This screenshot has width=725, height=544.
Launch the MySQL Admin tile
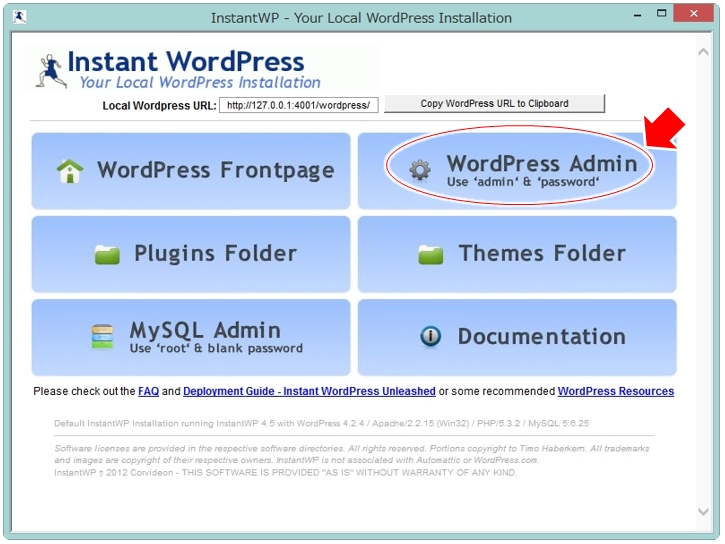tap(191, 337)
